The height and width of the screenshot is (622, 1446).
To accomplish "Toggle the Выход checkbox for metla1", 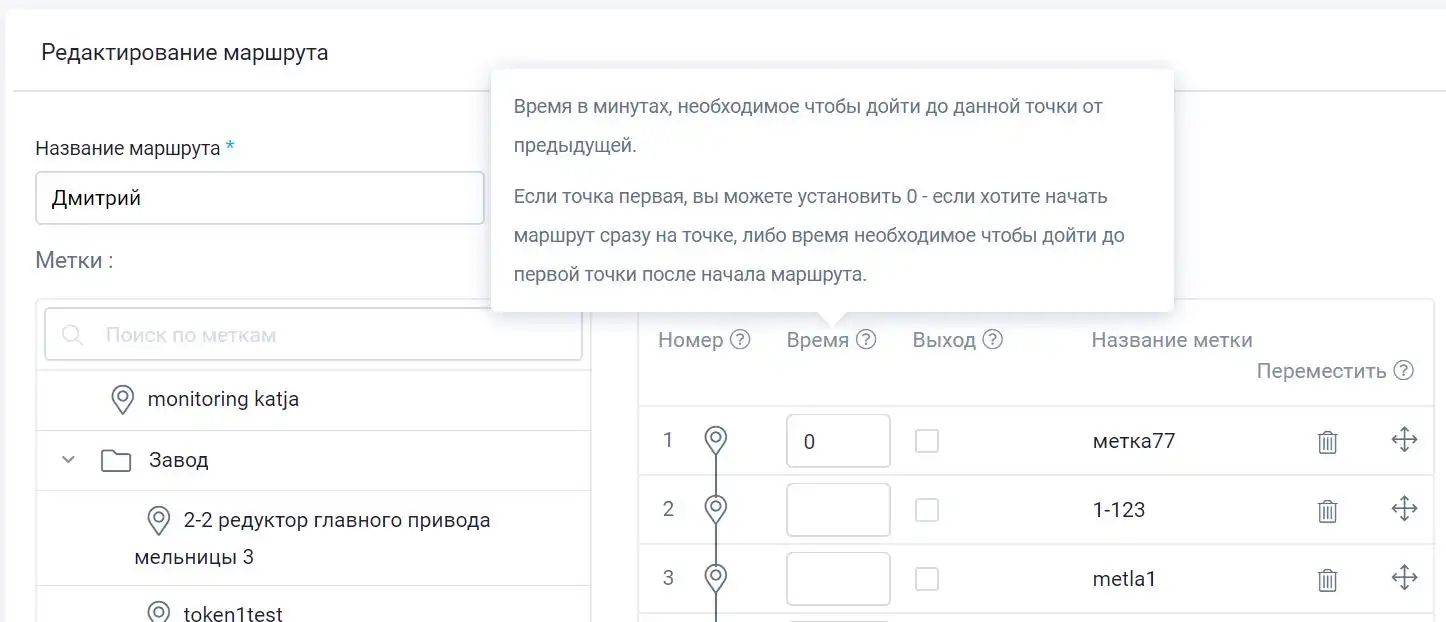I will pos(926,578).
